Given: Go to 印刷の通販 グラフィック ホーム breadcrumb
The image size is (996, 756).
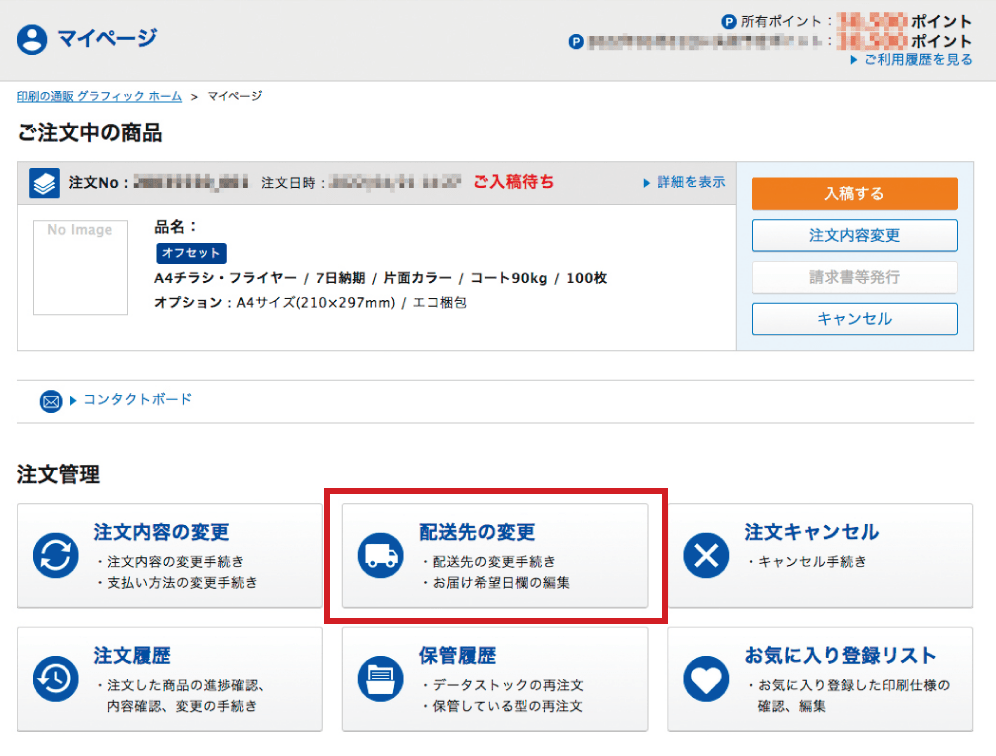Looking at the screenshot, I should (x=99, y=96).
